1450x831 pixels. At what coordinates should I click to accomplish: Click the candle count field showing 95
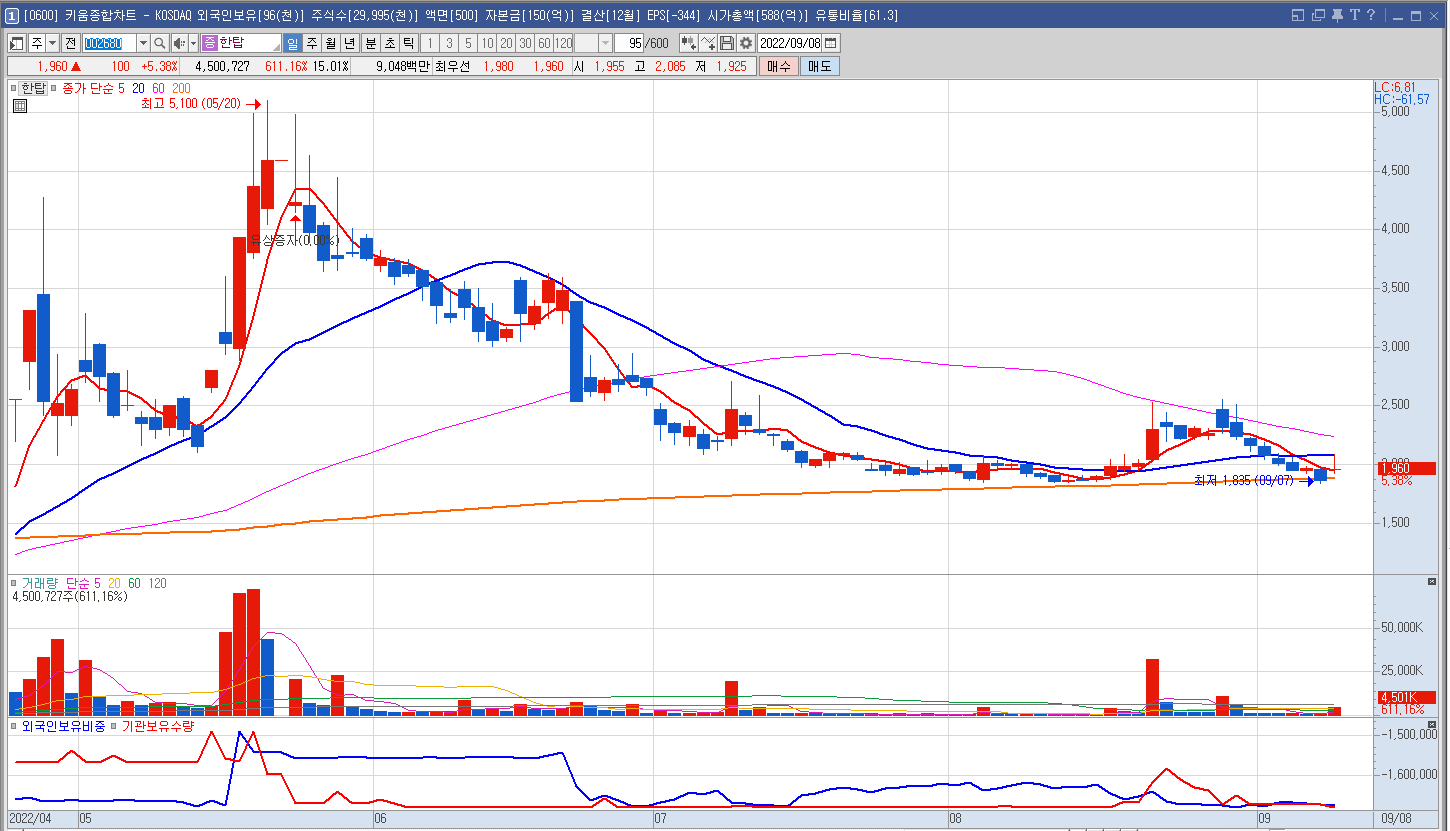pyautogui.click(x=630, y=43)
